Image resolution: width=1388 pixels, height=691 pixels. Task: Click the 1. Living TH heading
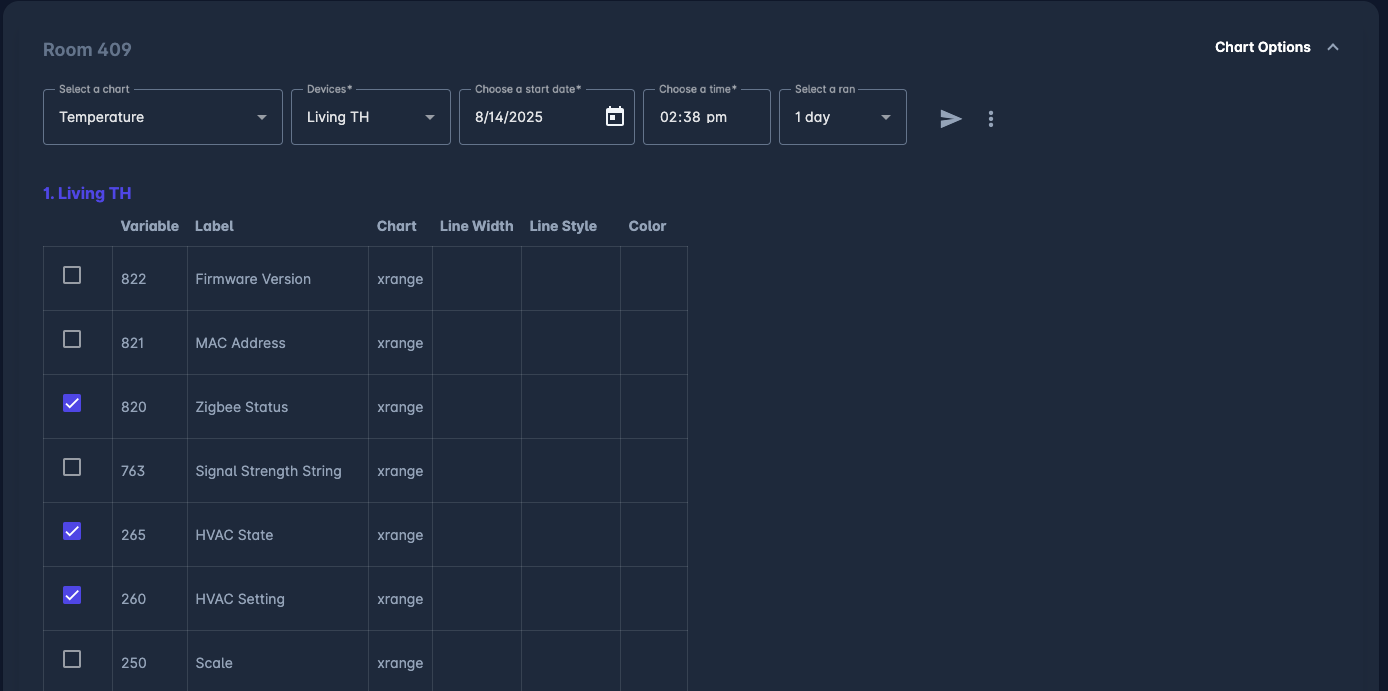pyautogui.click(x=87, y=193)
